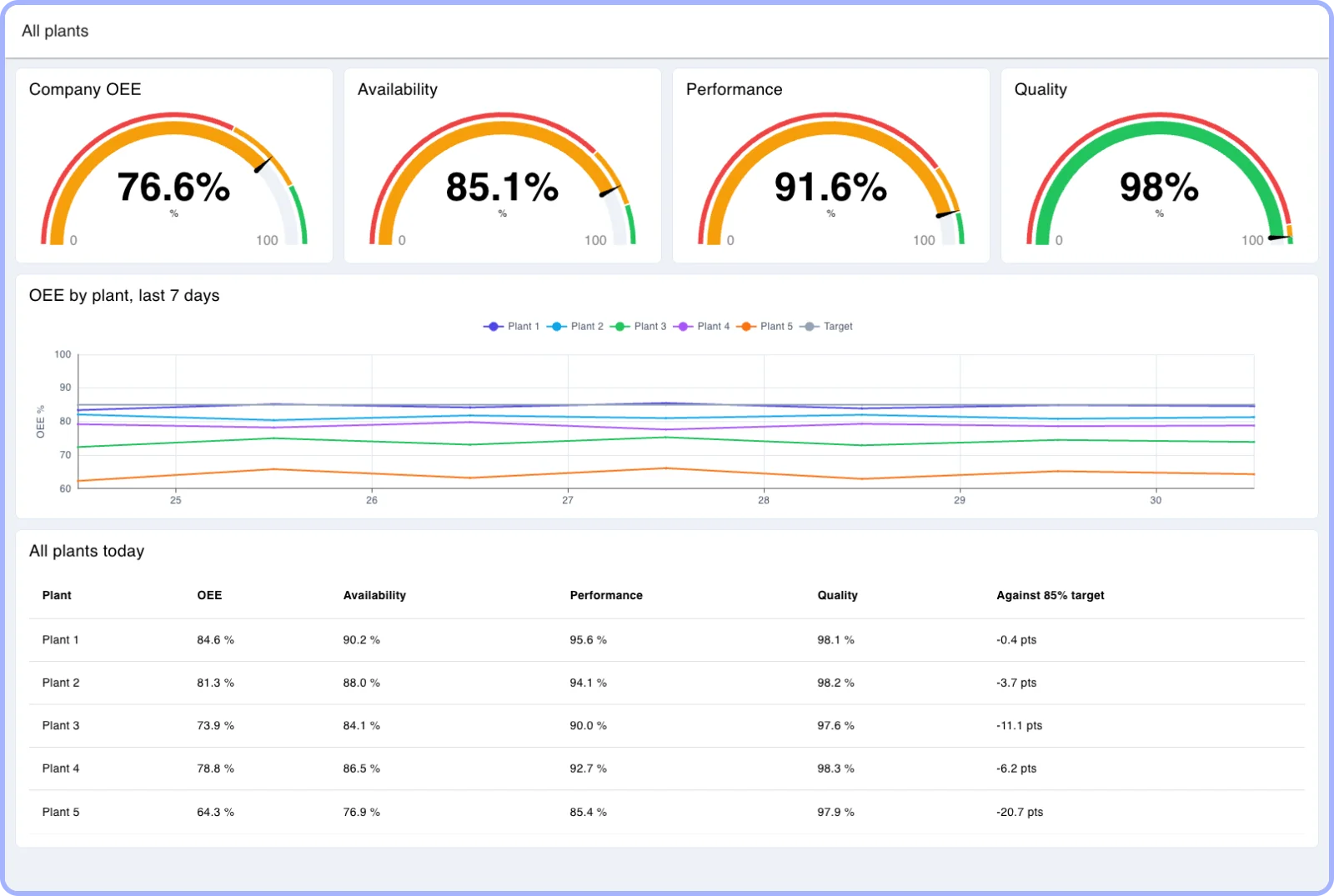Toggle the Plant 1 series in chart legend

click(511, 327)
